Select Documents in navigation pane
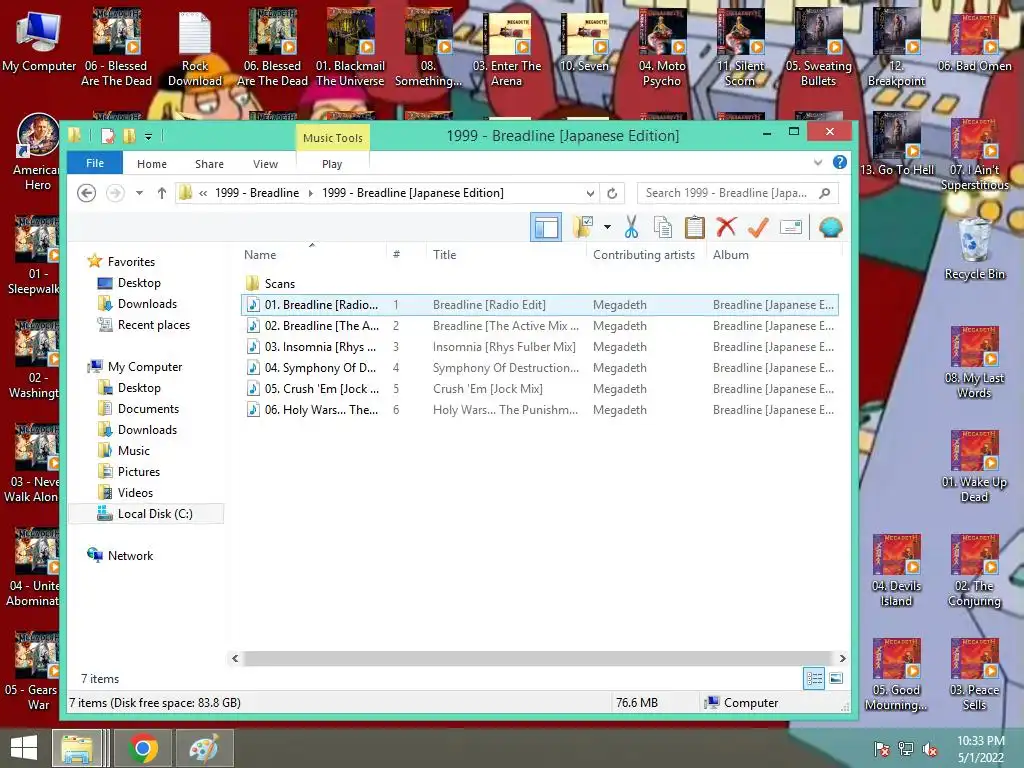Image resolution: width=1024 pixels, height=768 pixels. [148, 408]
